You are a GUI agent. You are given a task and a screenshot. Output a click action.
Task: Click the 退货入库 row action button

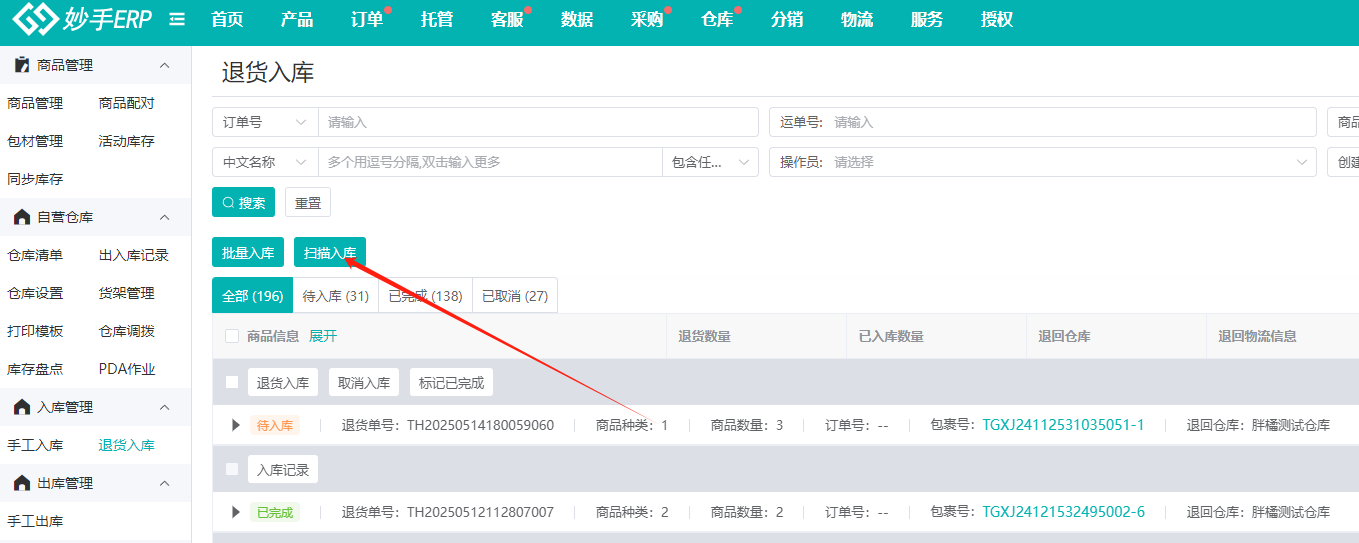click(283, 382)
